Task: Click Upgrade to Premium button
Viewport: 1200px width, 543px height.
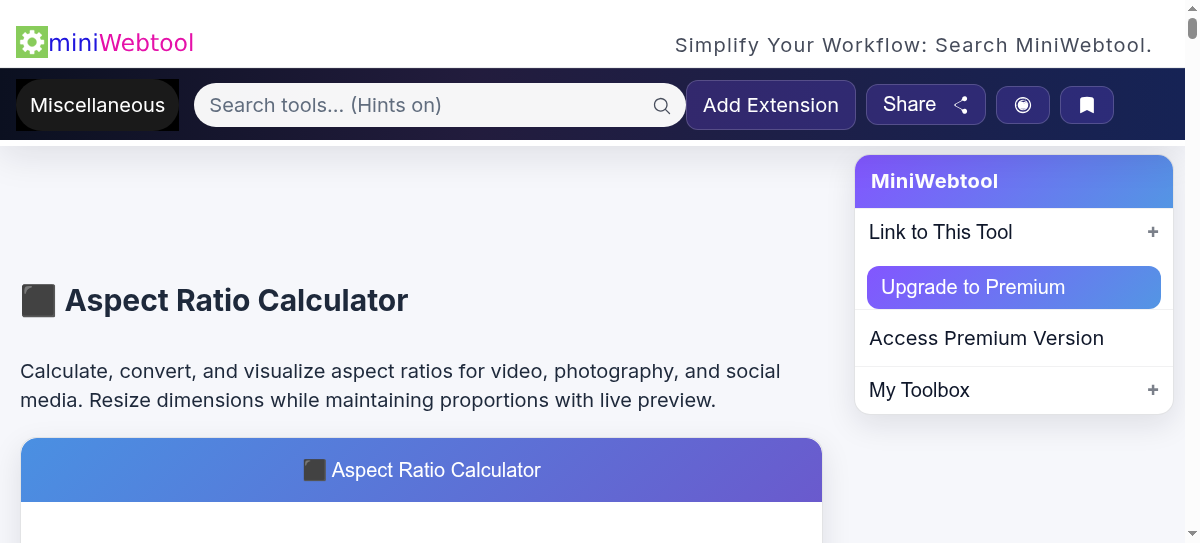Action: point(1014,287)
